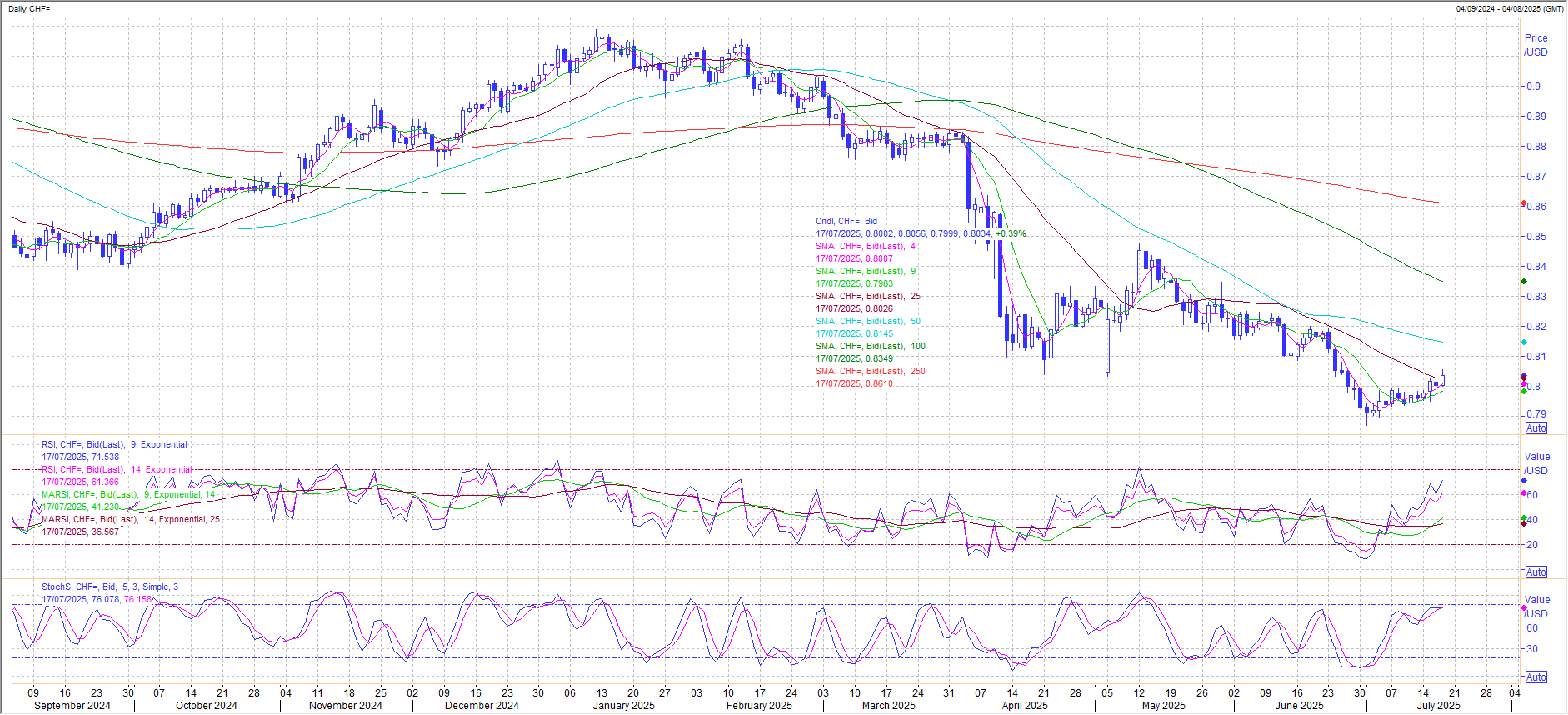Click the SMA 100 value '17/07/2025, 0.8349'

tap(854, 359)
